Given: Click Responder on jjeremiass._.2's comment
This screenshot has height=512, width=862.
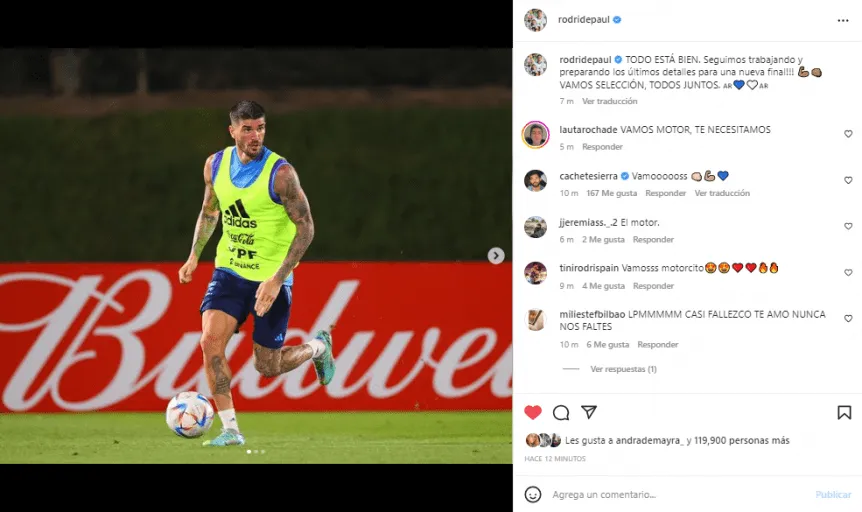Looking at the screenshot, I should [x=653, y=240].
